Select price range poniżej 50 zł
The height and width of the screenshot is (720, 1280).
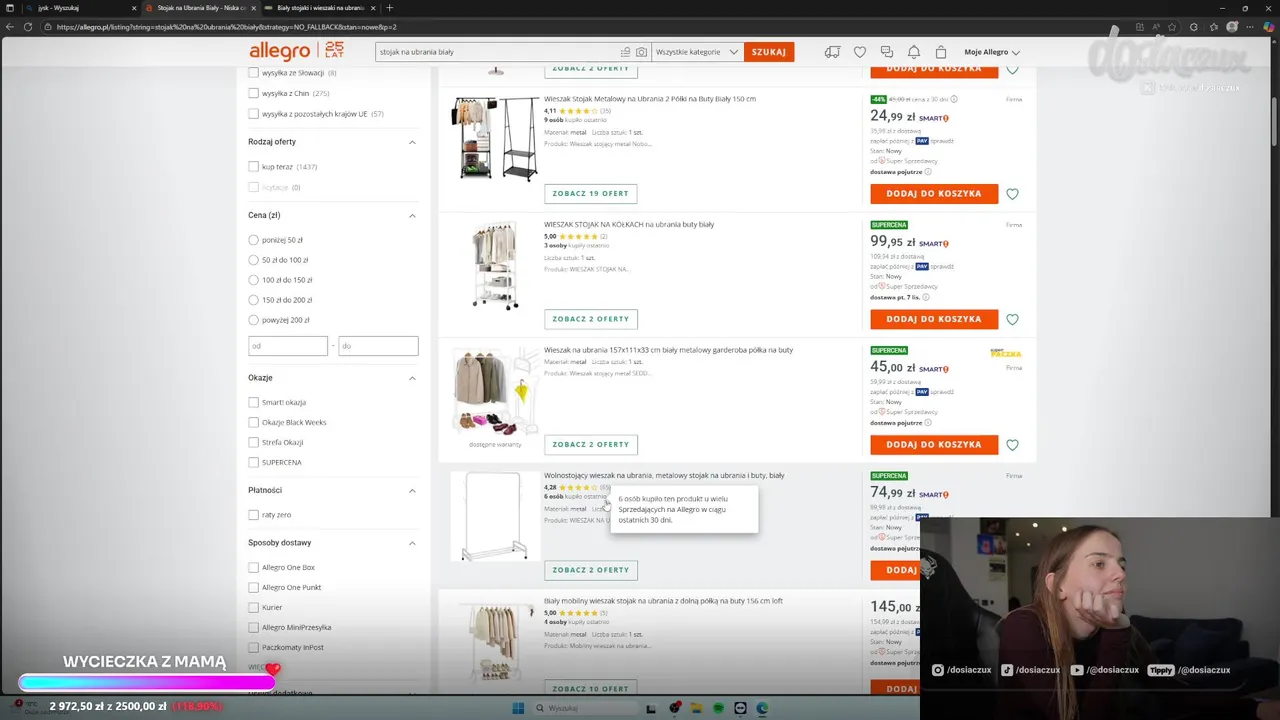click(253, 240)
